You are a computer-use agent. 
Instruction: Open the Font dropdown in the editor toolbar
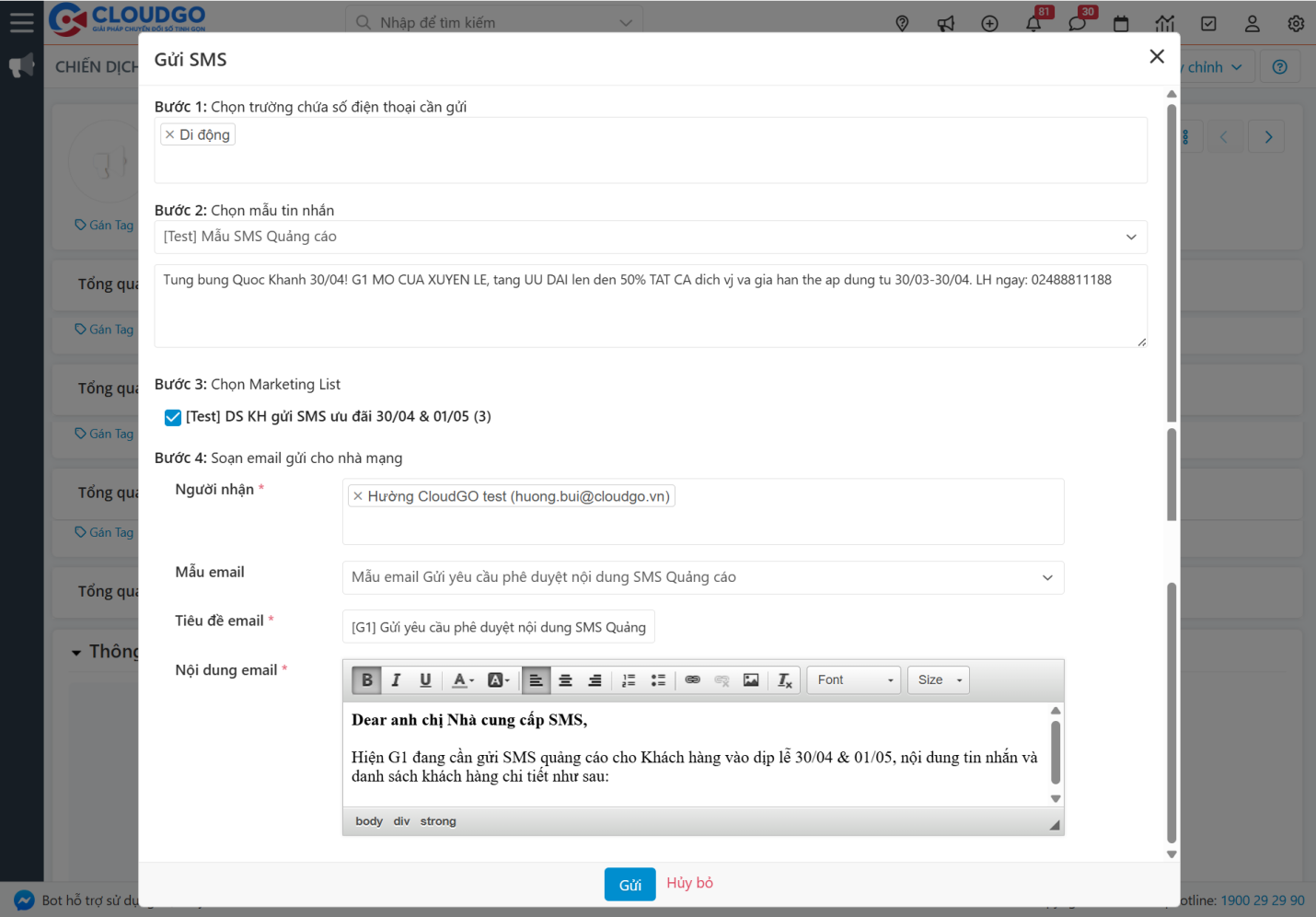852,679
